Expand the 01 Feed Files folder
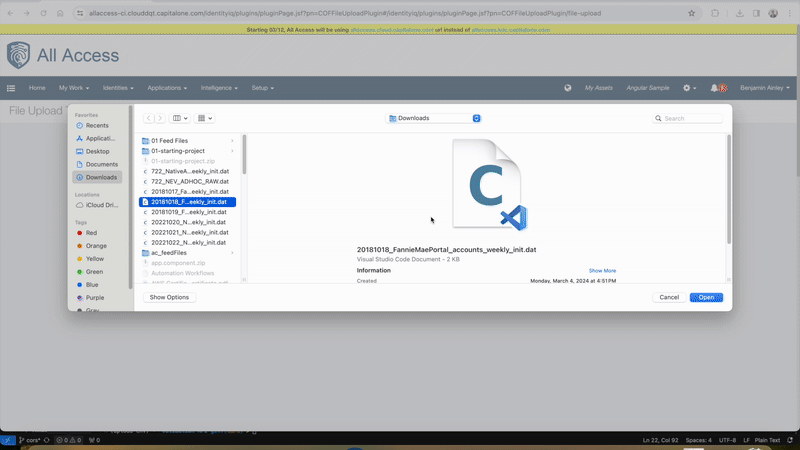Image resolution: width=800 pixels, height=450 pixels. tap(232, 141)
